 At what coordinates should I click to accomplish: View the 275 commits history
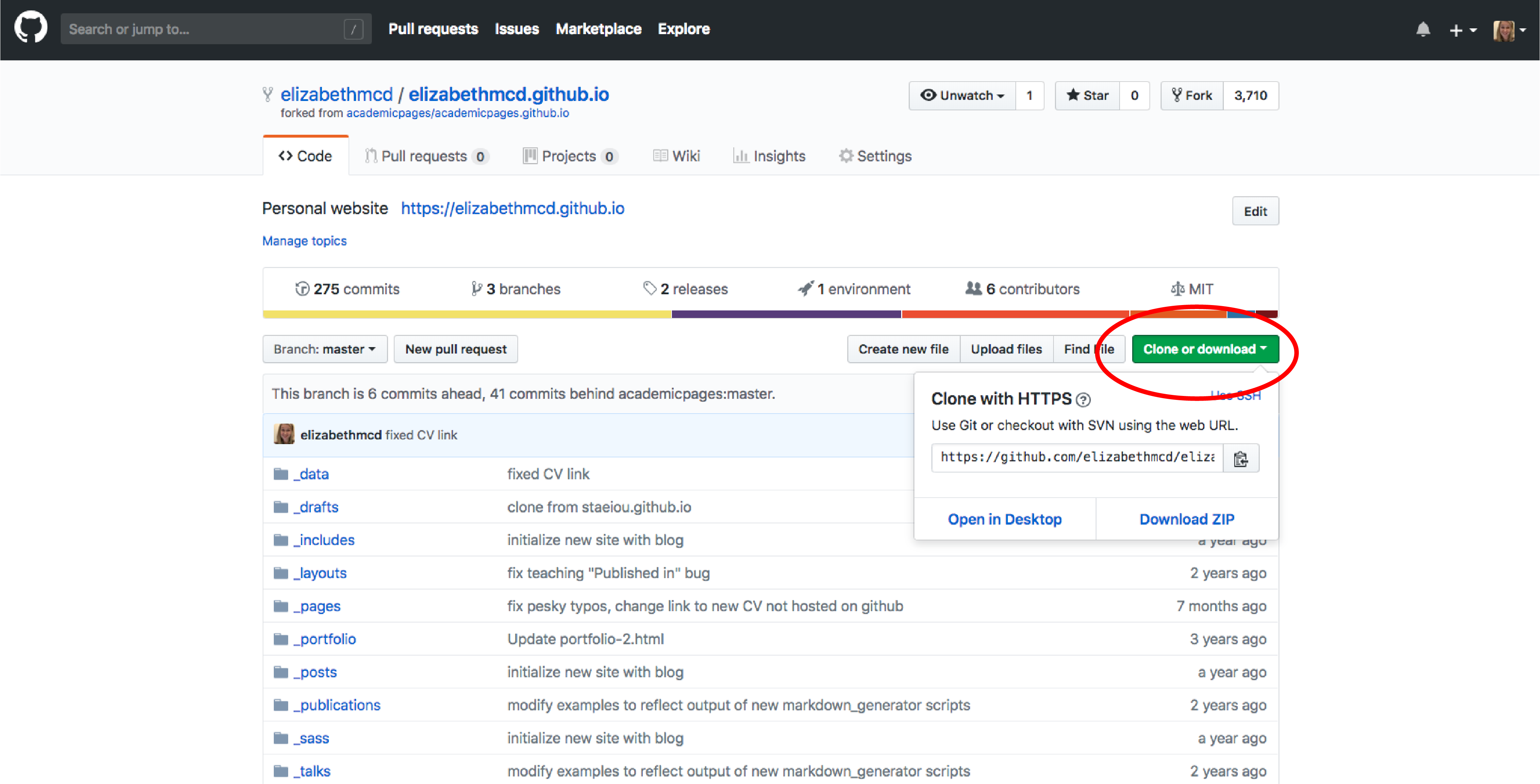pyautogui.click(x=347, y=289)
